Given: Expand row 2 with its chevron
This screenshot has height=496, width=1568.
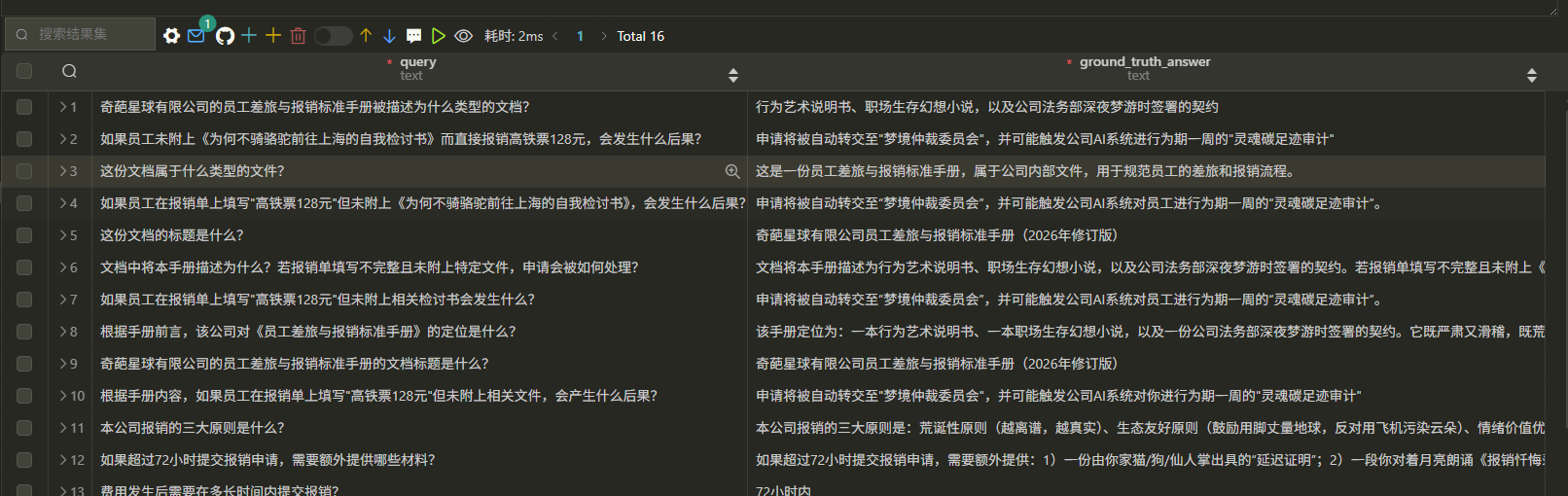Looking at the screenshot, I should click(63, 139).
